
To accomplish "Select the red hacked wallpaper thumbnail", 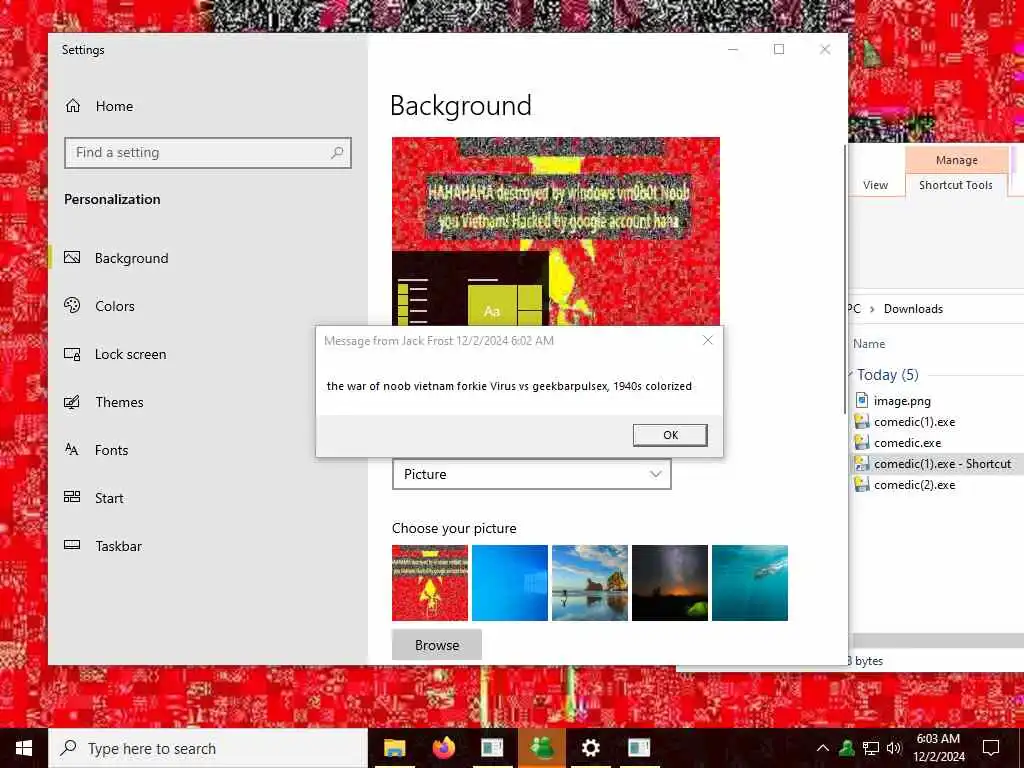I will click(430, 583).
